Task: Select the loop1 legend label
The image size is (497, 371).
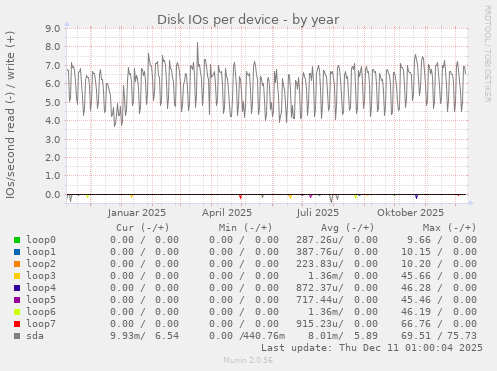Action: click(41, 252)
